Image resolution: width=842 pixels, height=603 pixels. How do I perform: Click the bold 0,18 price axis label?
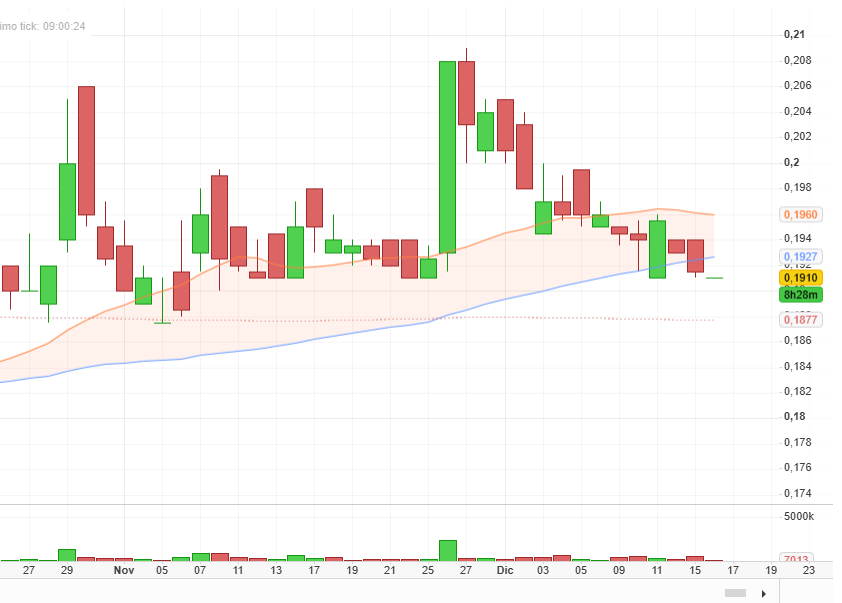[794, 417]
